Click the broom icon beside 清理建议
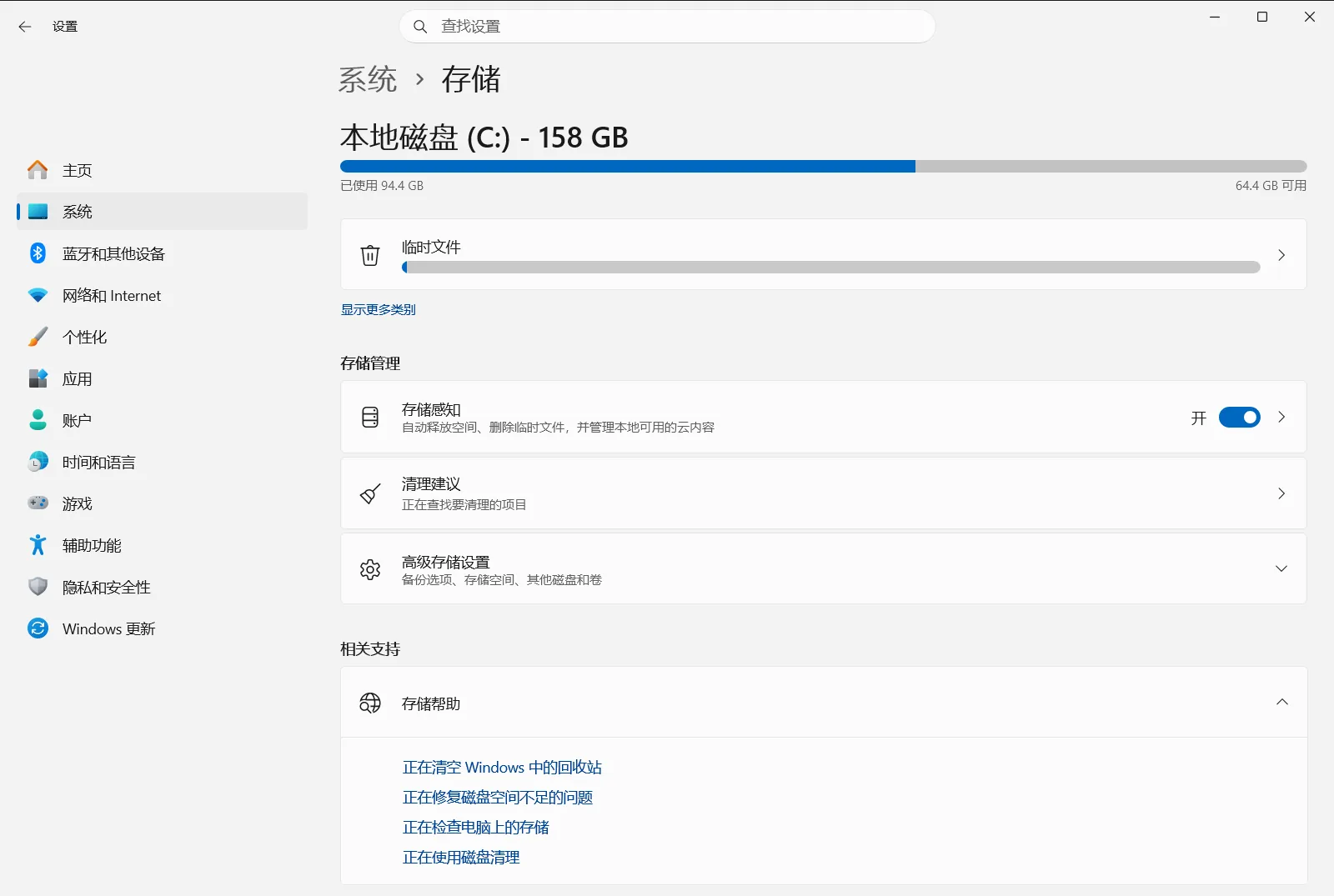Image resolution: width=1334 pixels, height=896 pixels. click(x=370, y=493)
